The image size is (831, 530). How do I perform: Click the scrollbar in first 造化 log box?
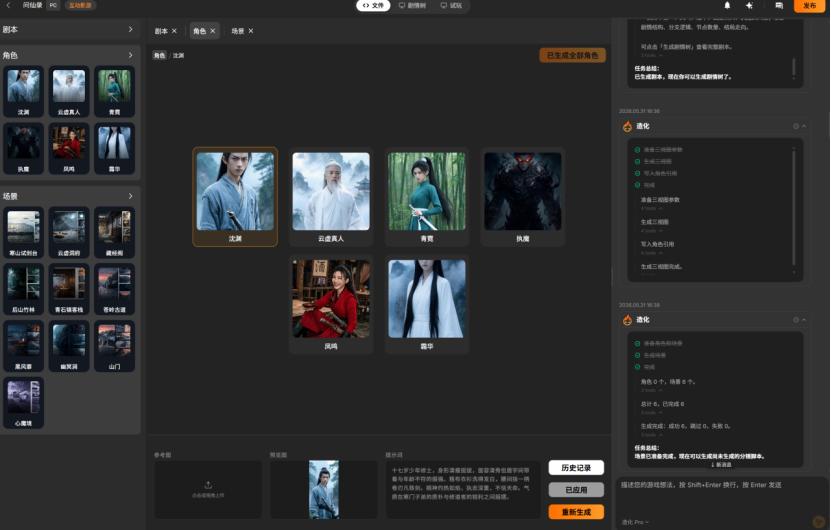[x=793, y=207]
